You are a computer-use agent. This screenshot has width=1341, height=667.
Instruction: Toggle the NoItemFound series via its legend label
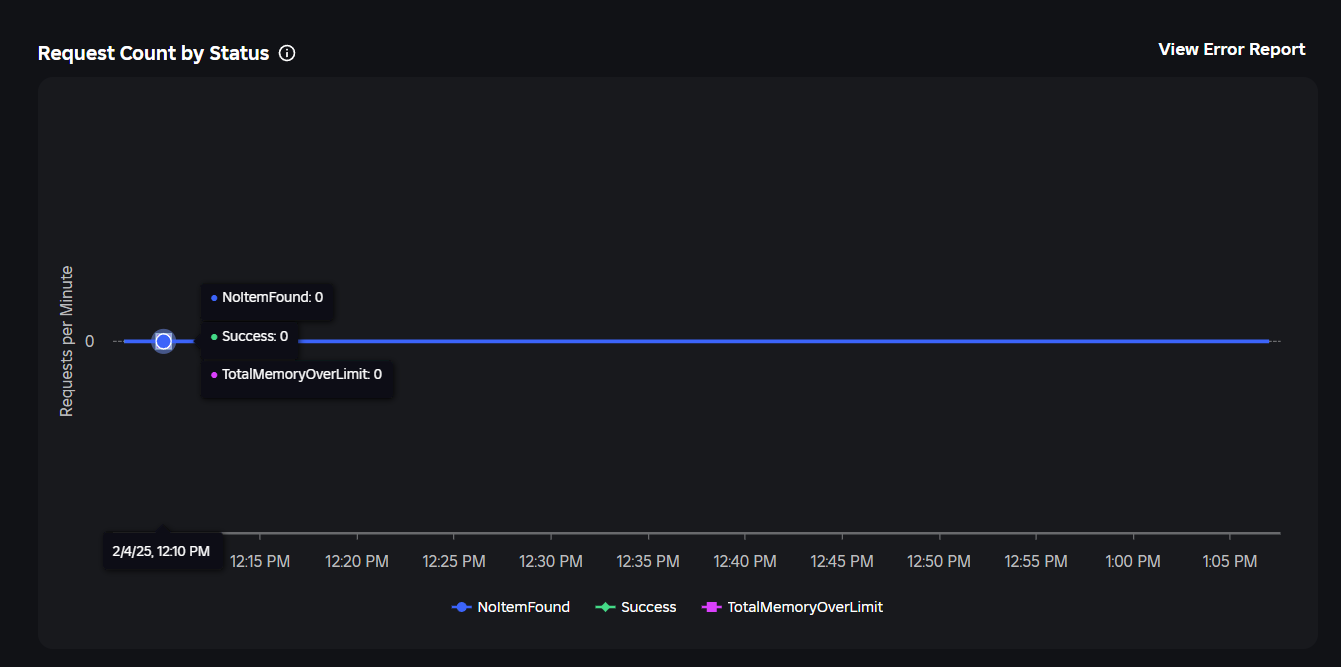click(x=523, y=607)
